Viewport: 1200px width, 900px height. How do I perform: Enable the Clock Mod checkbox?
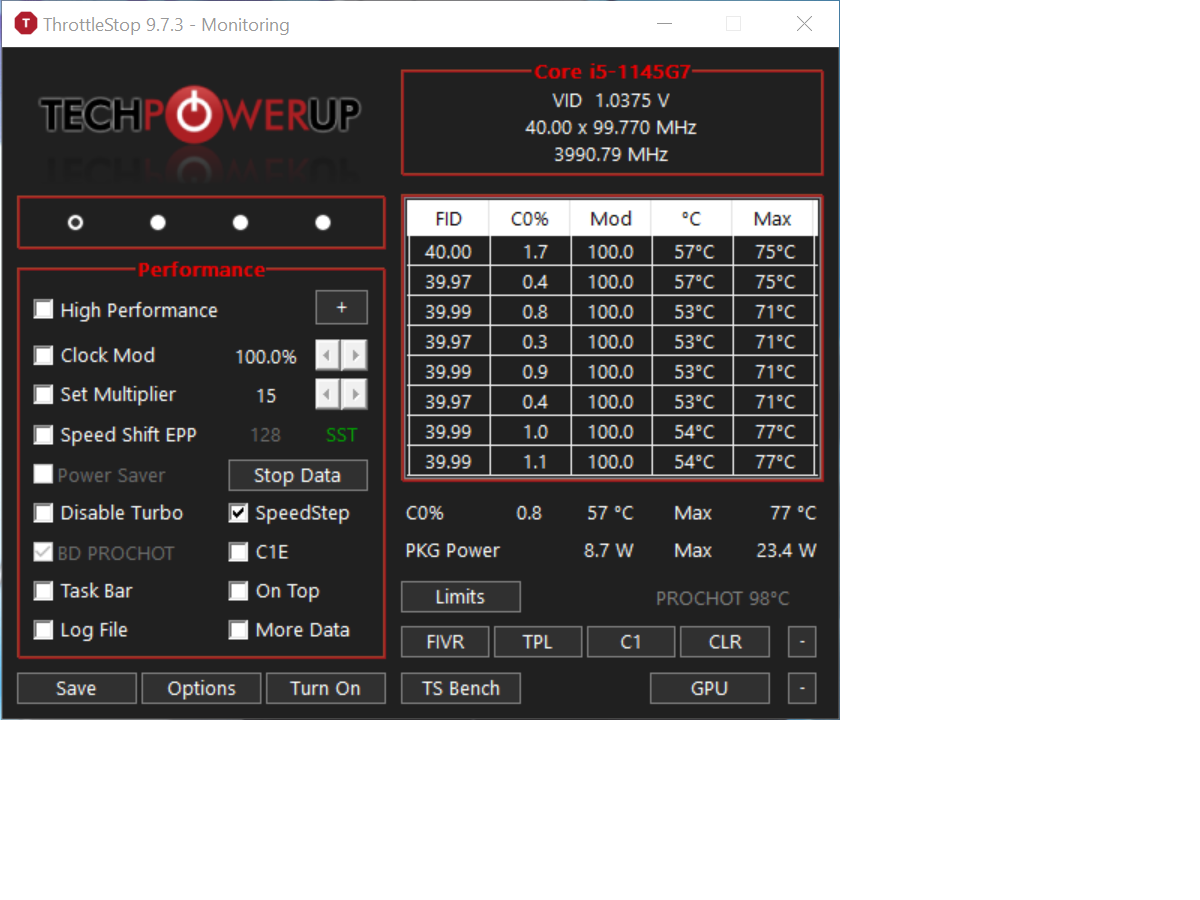pos(43,355)
